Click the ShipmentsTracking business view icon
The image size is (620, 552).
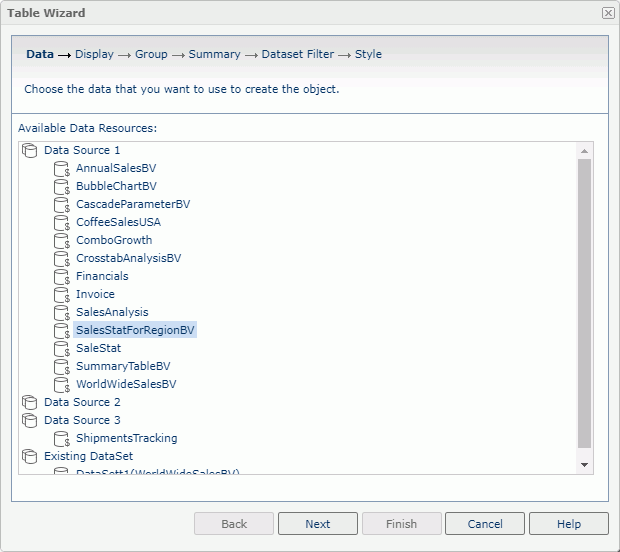61,438
